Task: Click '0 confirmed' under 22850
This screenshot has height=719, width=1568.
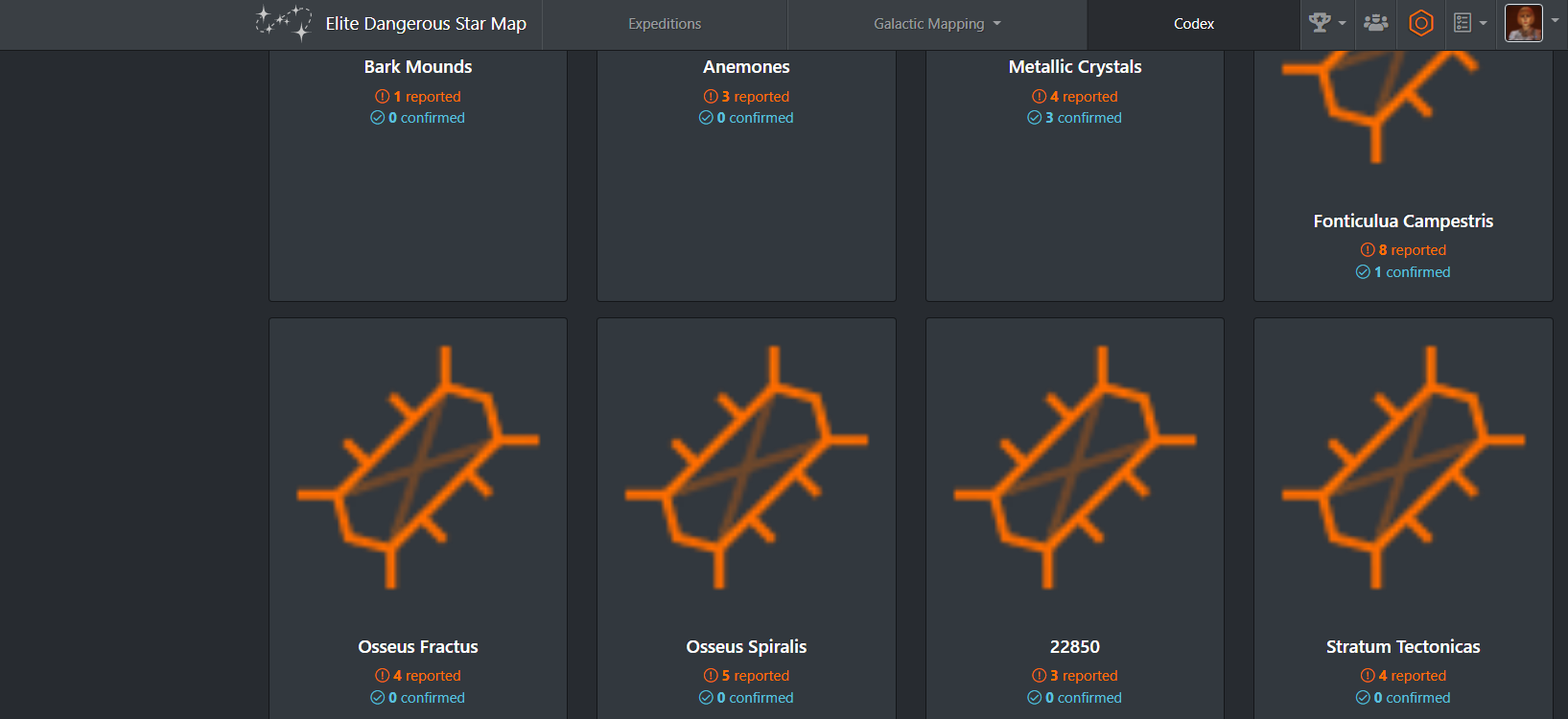Action: click(1075, 698)
